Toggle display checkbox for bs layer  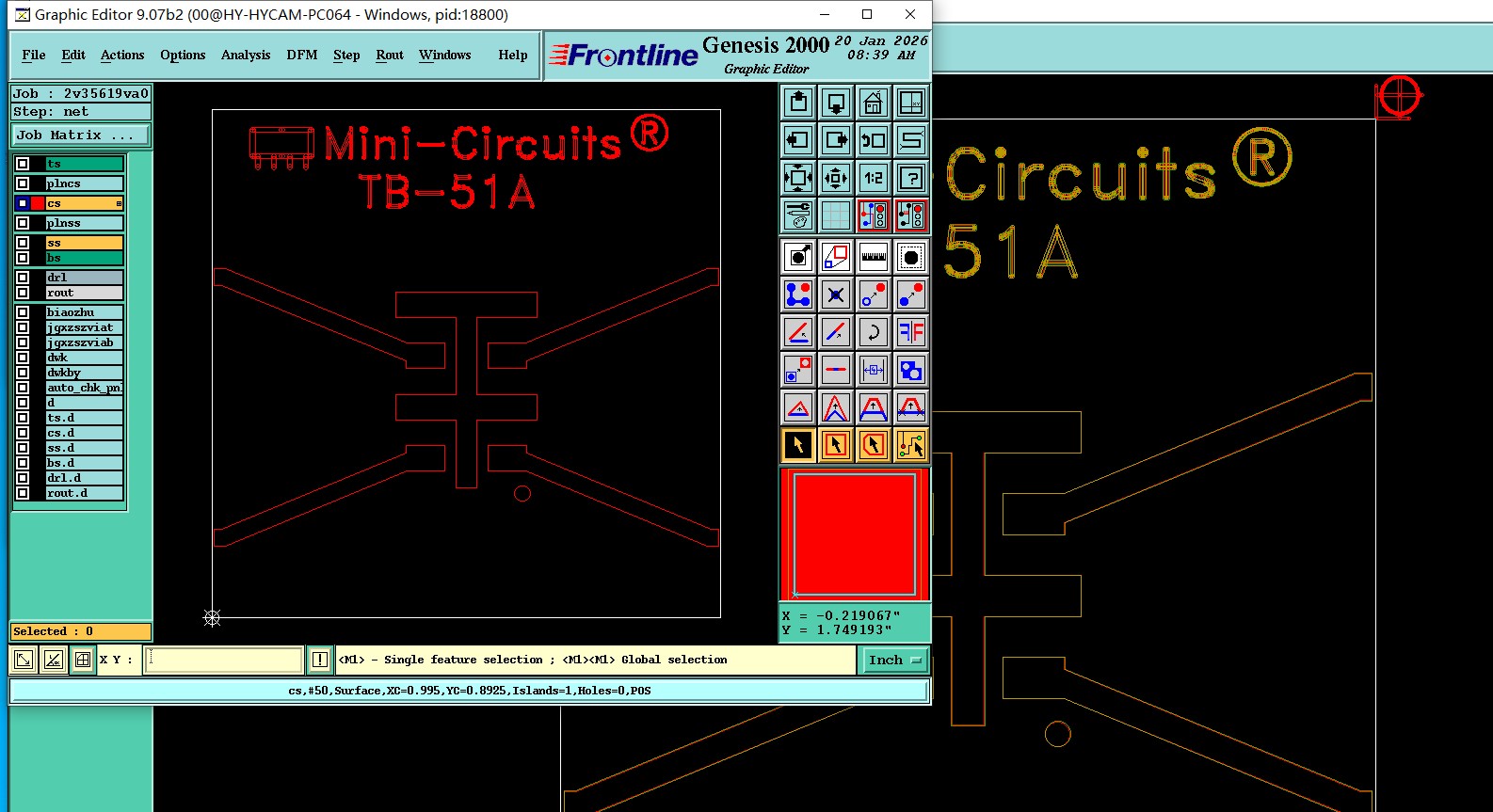coord(23,258)
